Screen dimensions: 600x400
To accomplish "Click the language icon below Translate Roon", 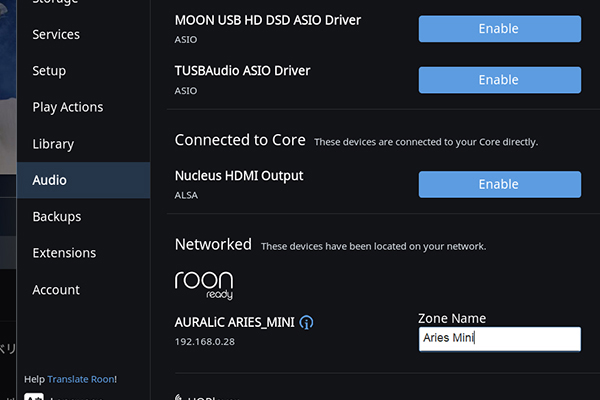I will coord(33,396).
